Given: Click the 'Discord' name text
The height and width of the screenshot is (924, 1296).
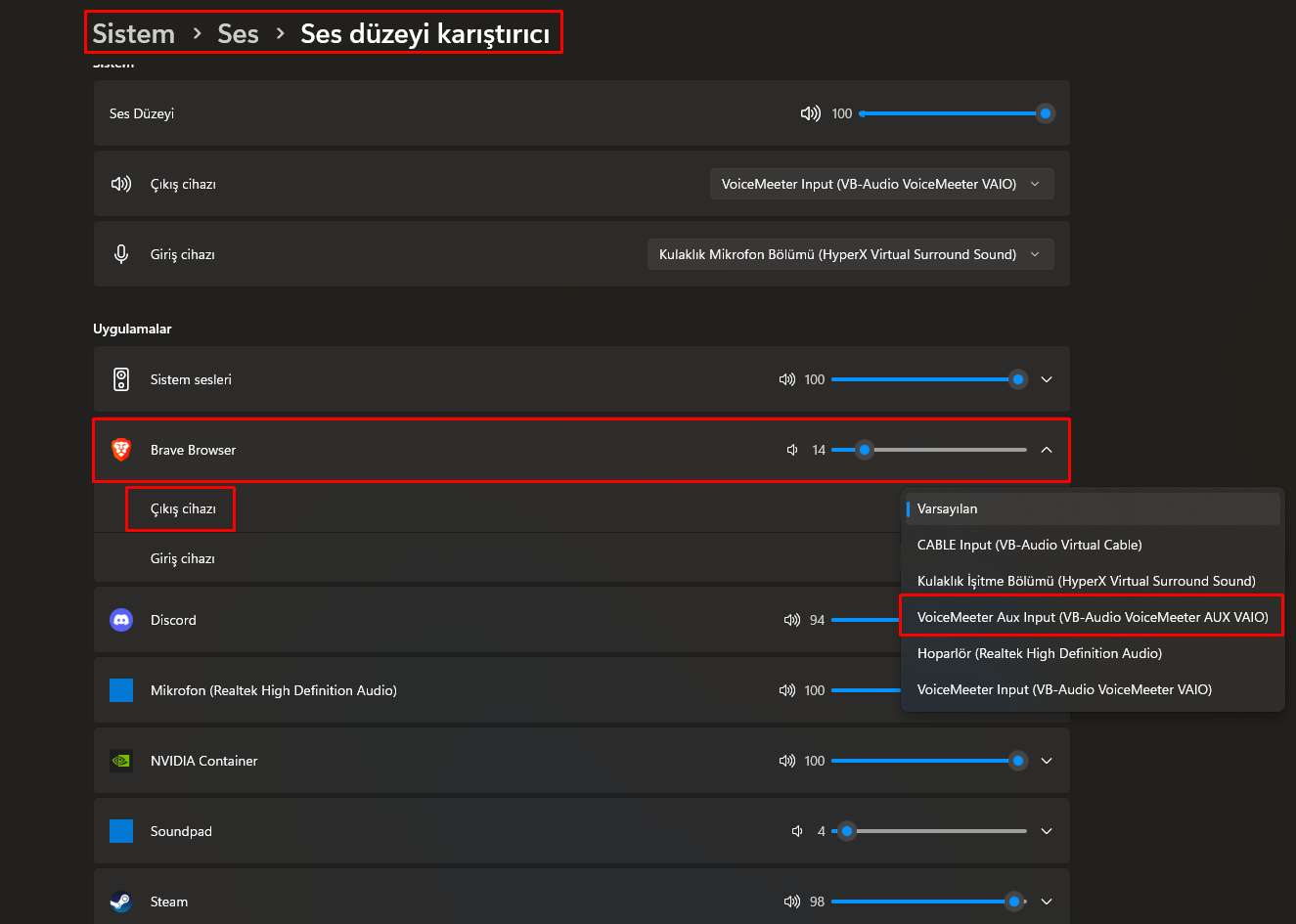Looking at the screenshot, I should (x=173, y=620).
